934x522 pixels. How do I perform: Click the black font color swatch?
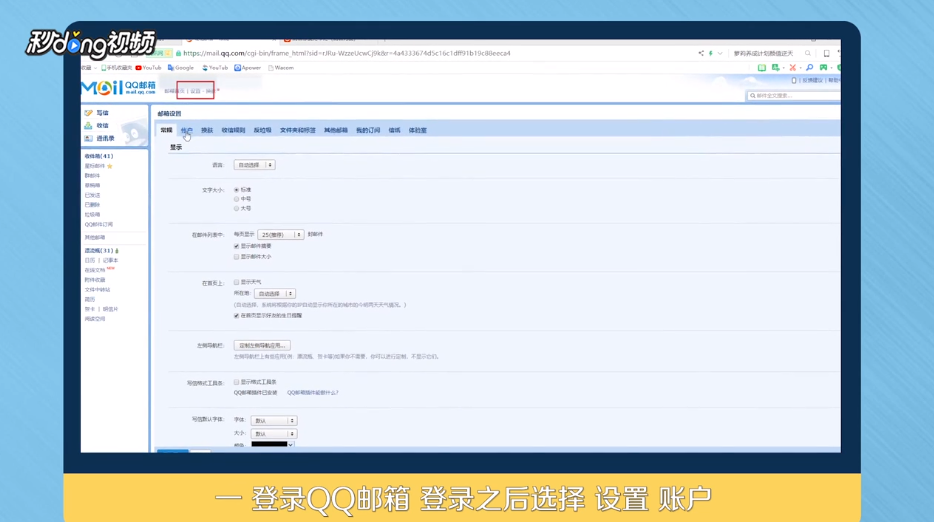click(269, 445)
